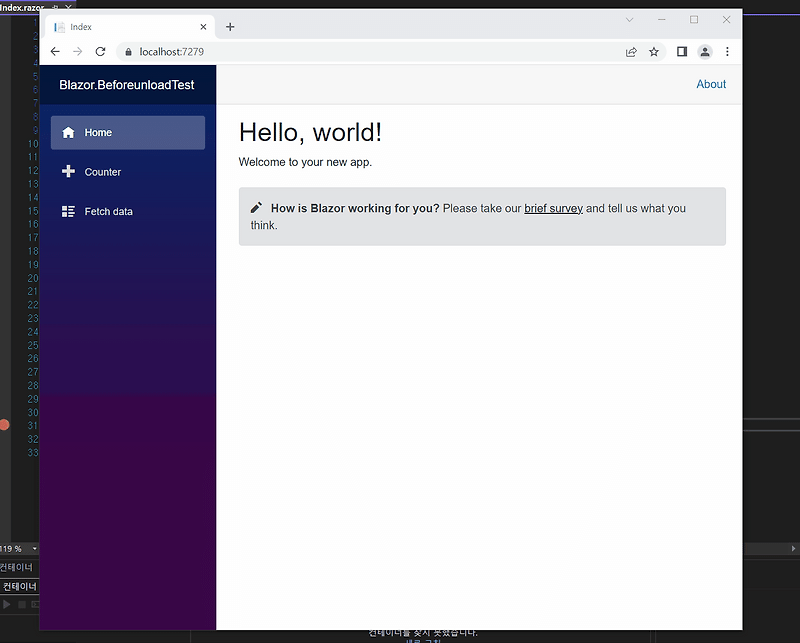
Task: Open the browser three-dot menu
Action: [727, 51]
